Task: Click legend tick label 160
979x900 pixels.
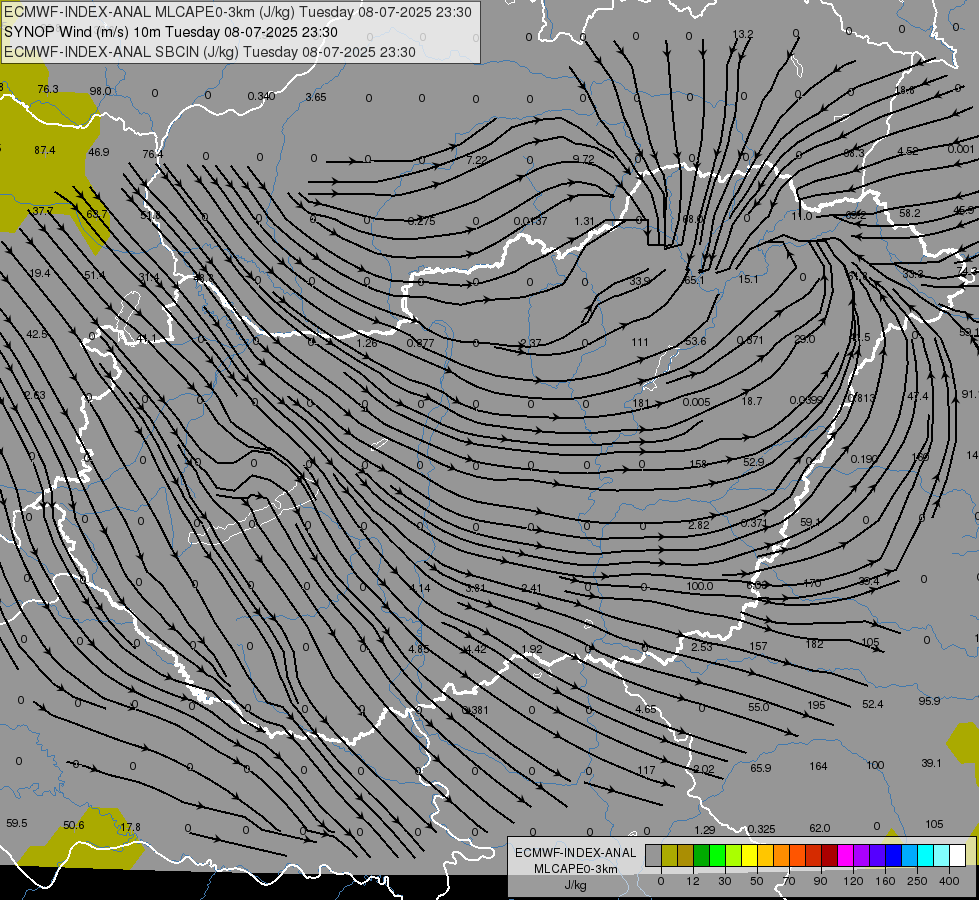Action: point(885,881)
